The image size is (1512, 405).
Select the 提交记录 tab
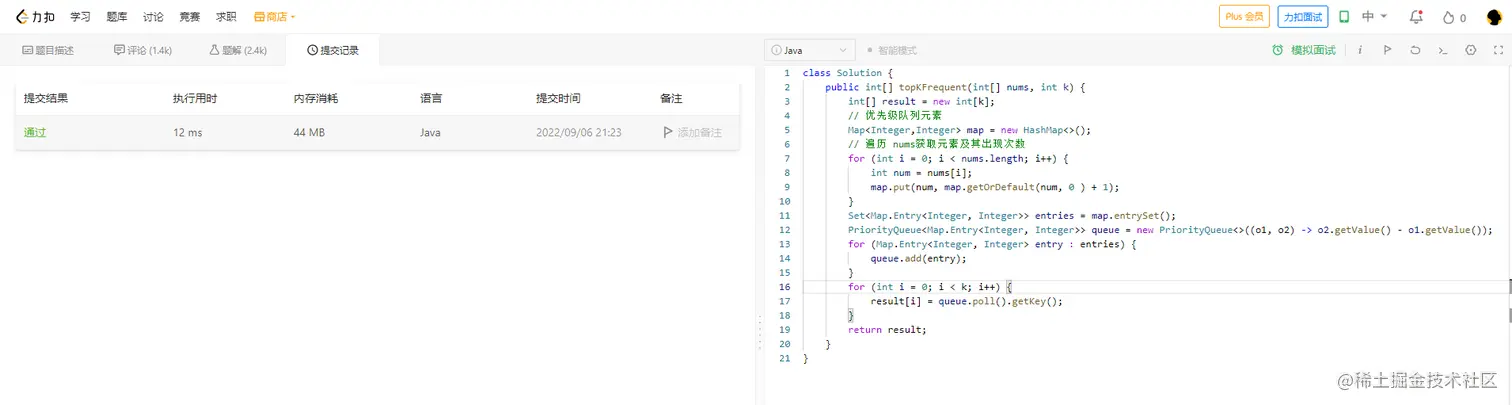332,50
